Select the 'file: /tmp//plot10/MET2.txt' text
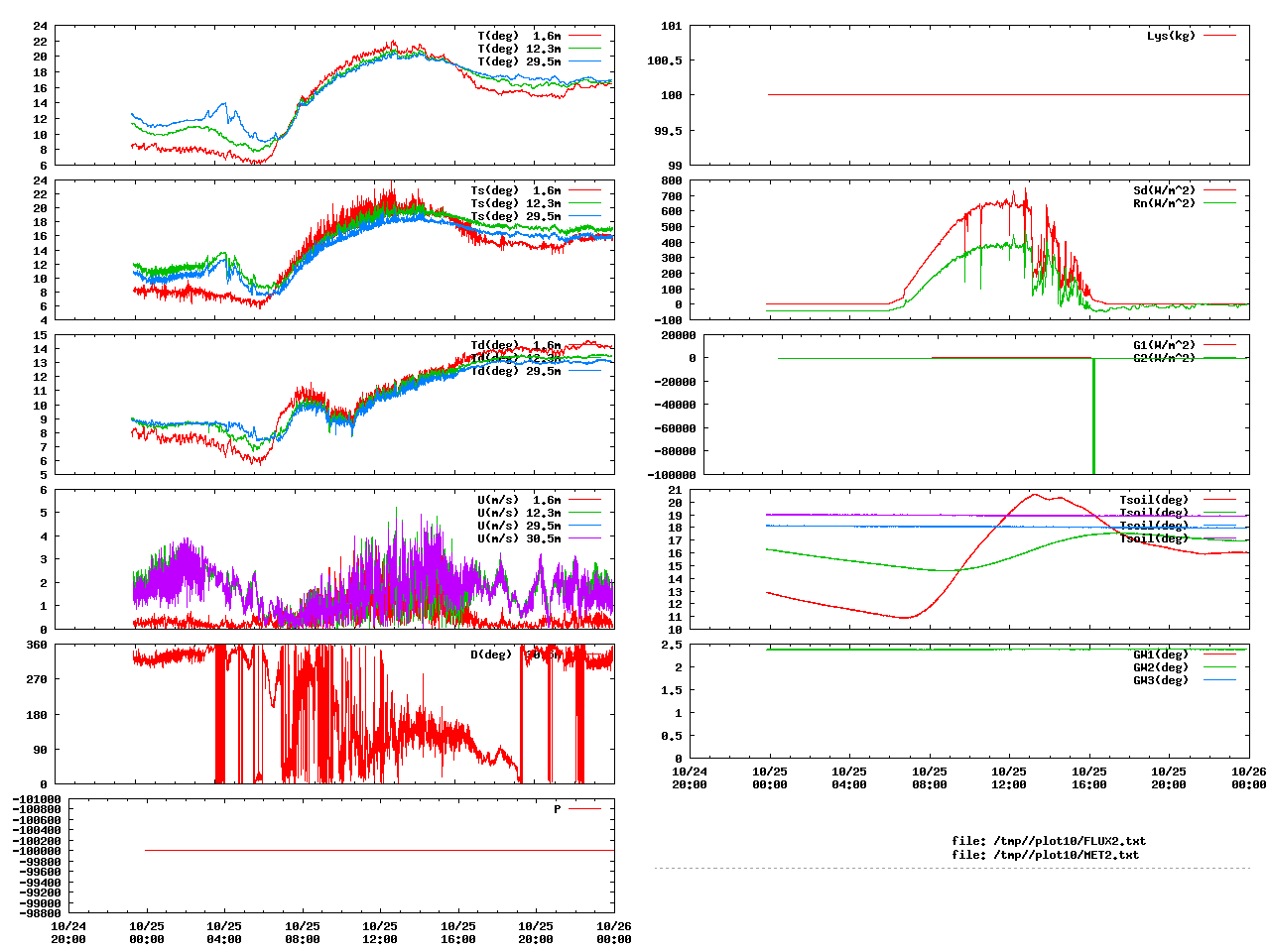 tap(1045, 854)
